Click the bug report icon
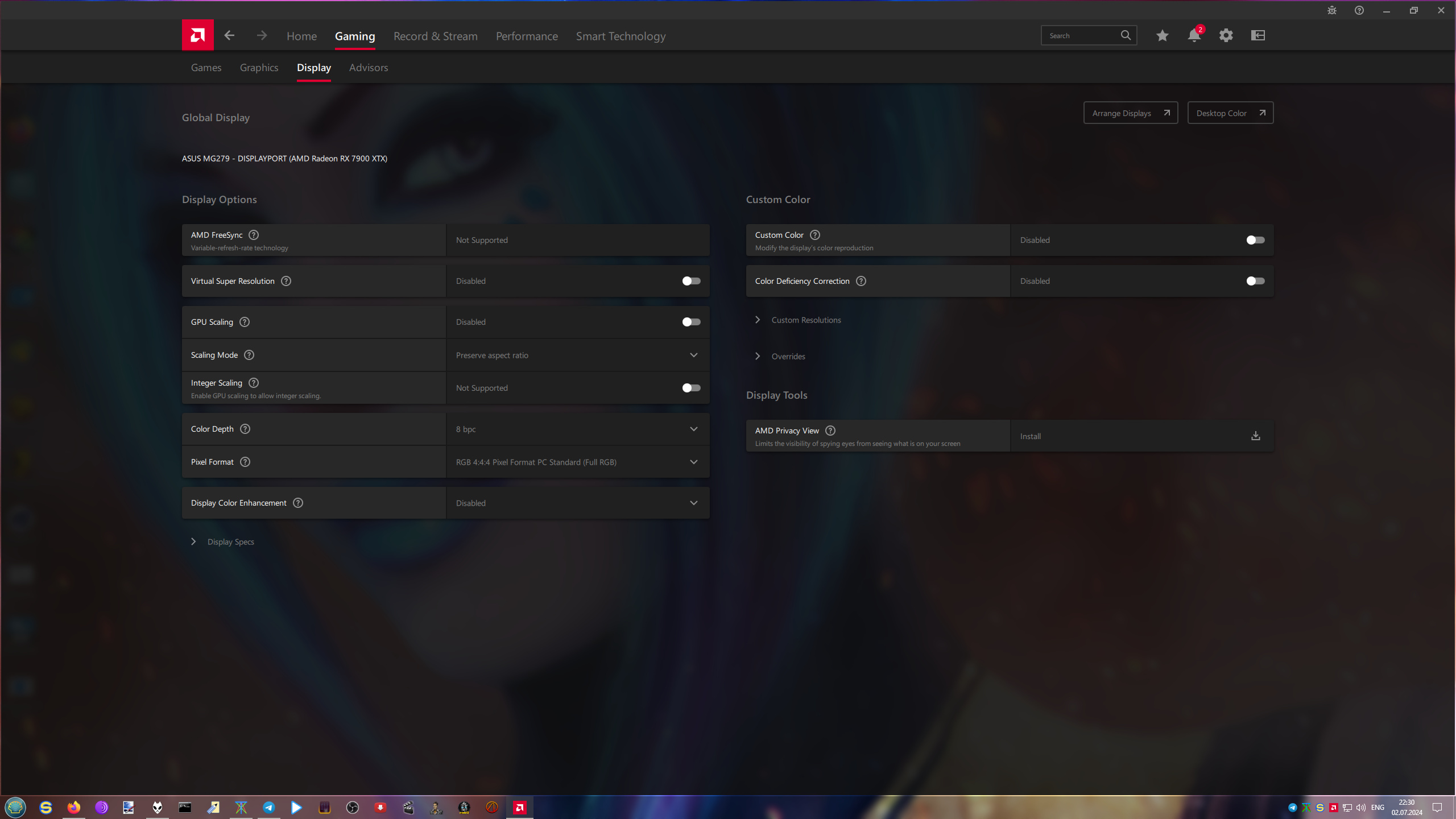The height and width of the screenshot is (819, 1456). [x=1332, y=10]
